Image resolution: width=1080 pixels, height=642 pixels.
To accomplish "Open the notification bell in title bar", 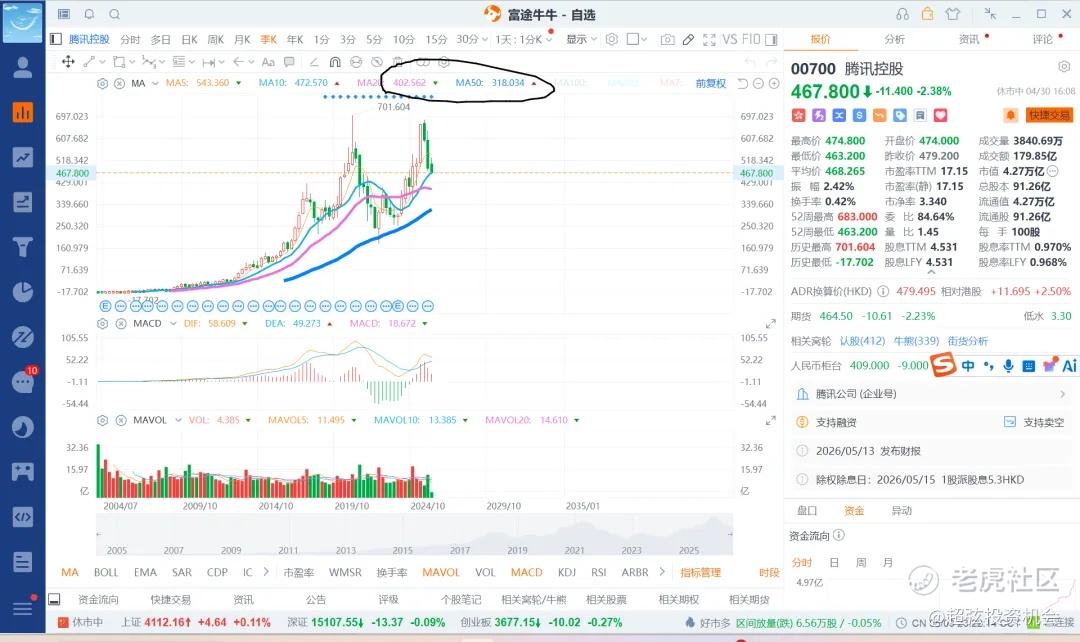I will [x=90, y=14].
